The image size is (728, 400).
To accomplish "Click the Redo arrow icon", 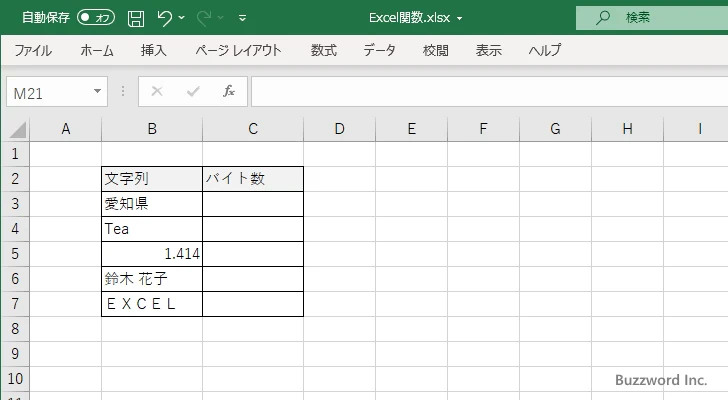I will (204, 18).
